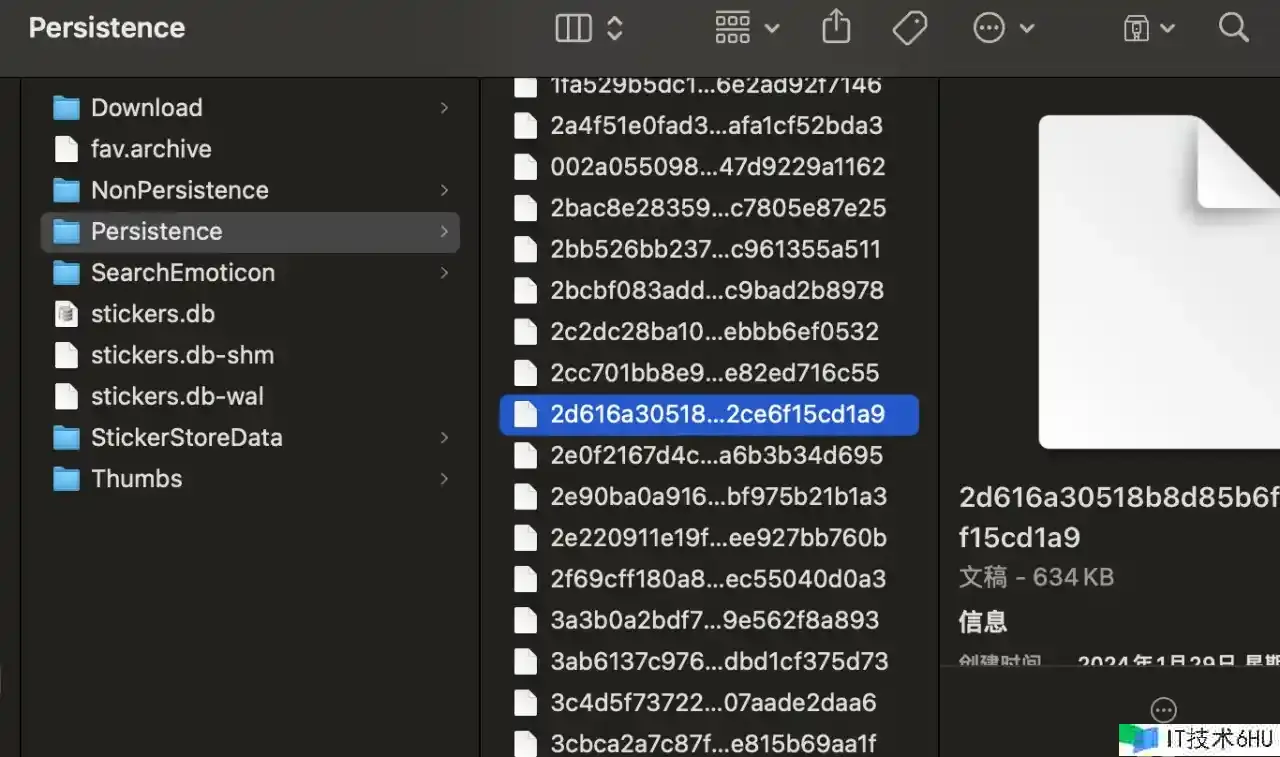Switch view using the column view icon
Viewport: 1280px width, 757px height.
[x=574, y=28]
